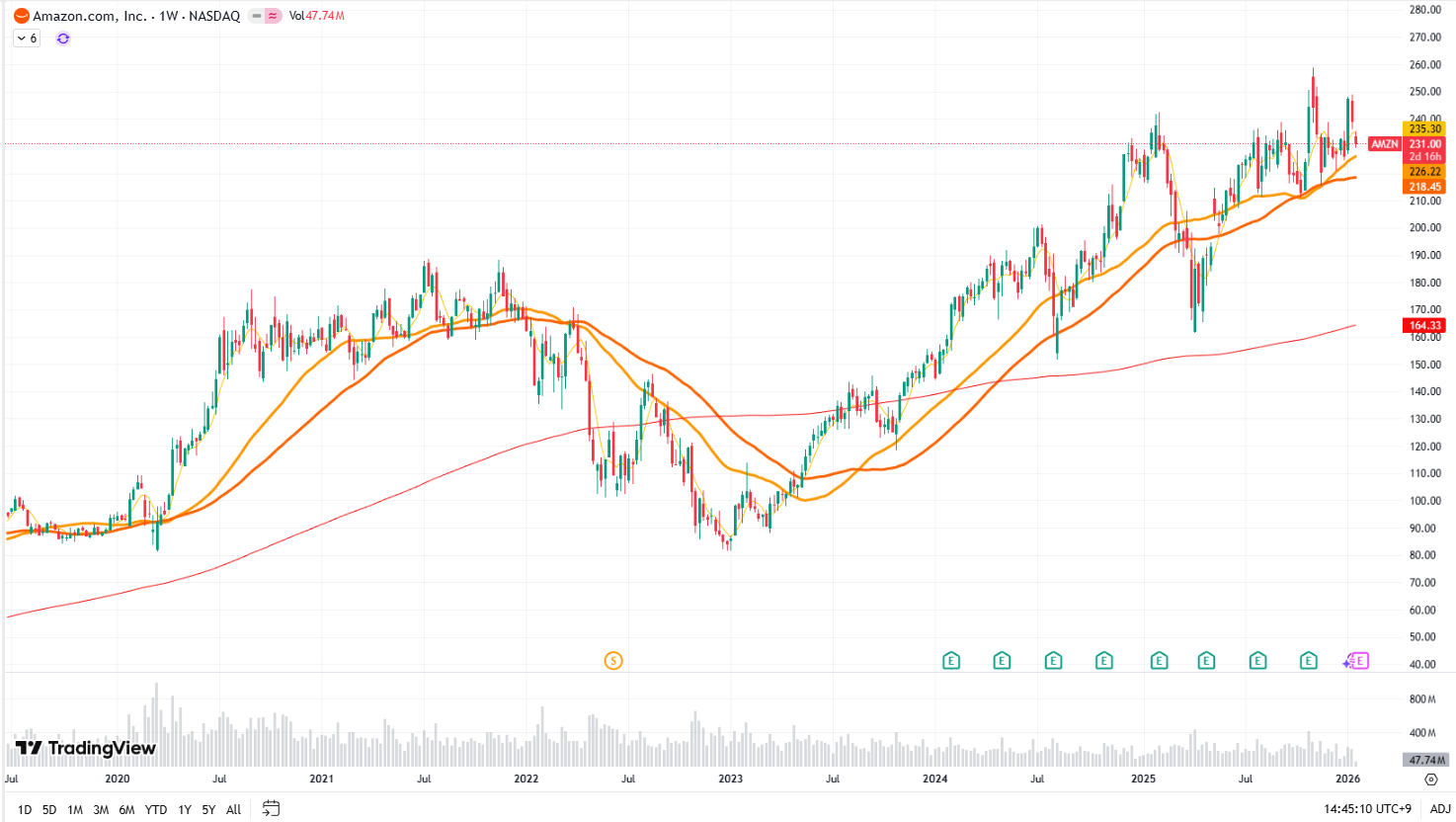Click the 2022 label on time axis

point(526,779)
